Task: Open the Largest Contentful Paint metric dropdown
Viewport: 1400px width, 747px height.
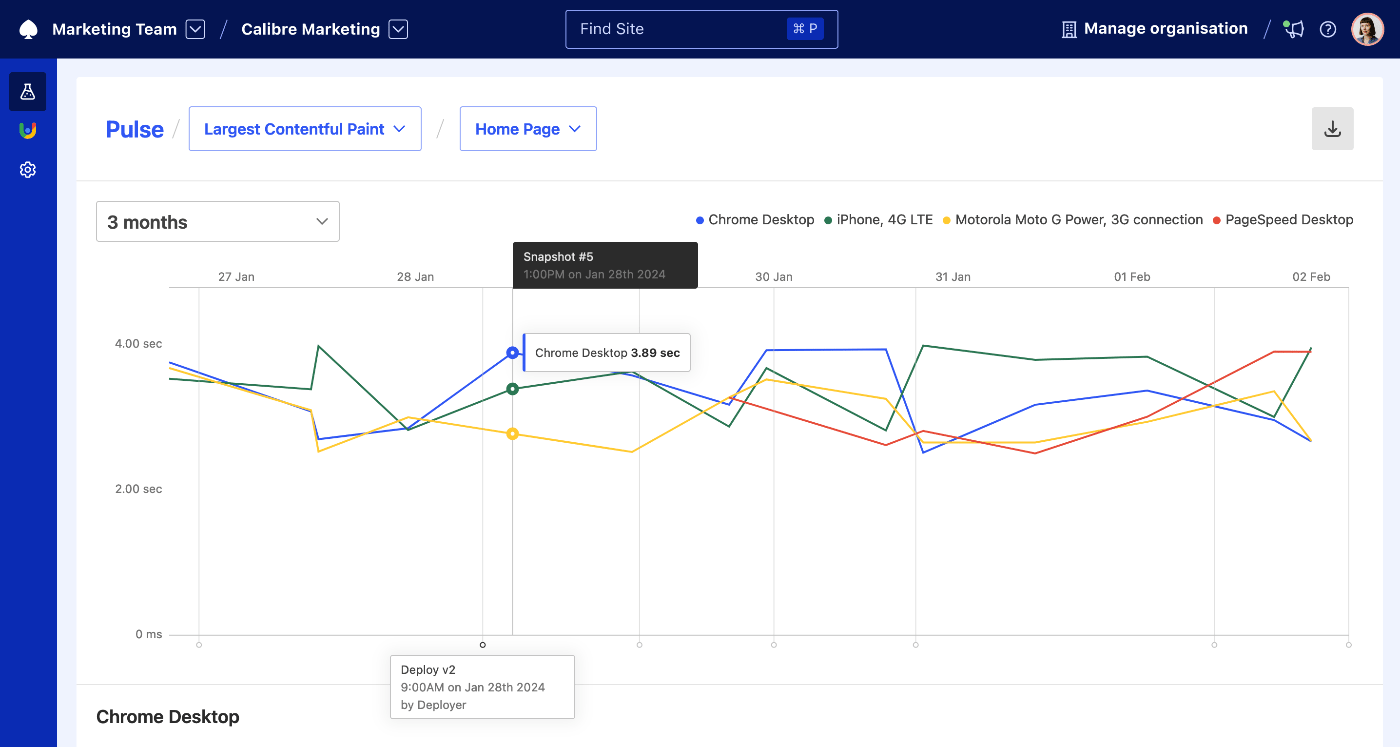Action: coord(305,128)
